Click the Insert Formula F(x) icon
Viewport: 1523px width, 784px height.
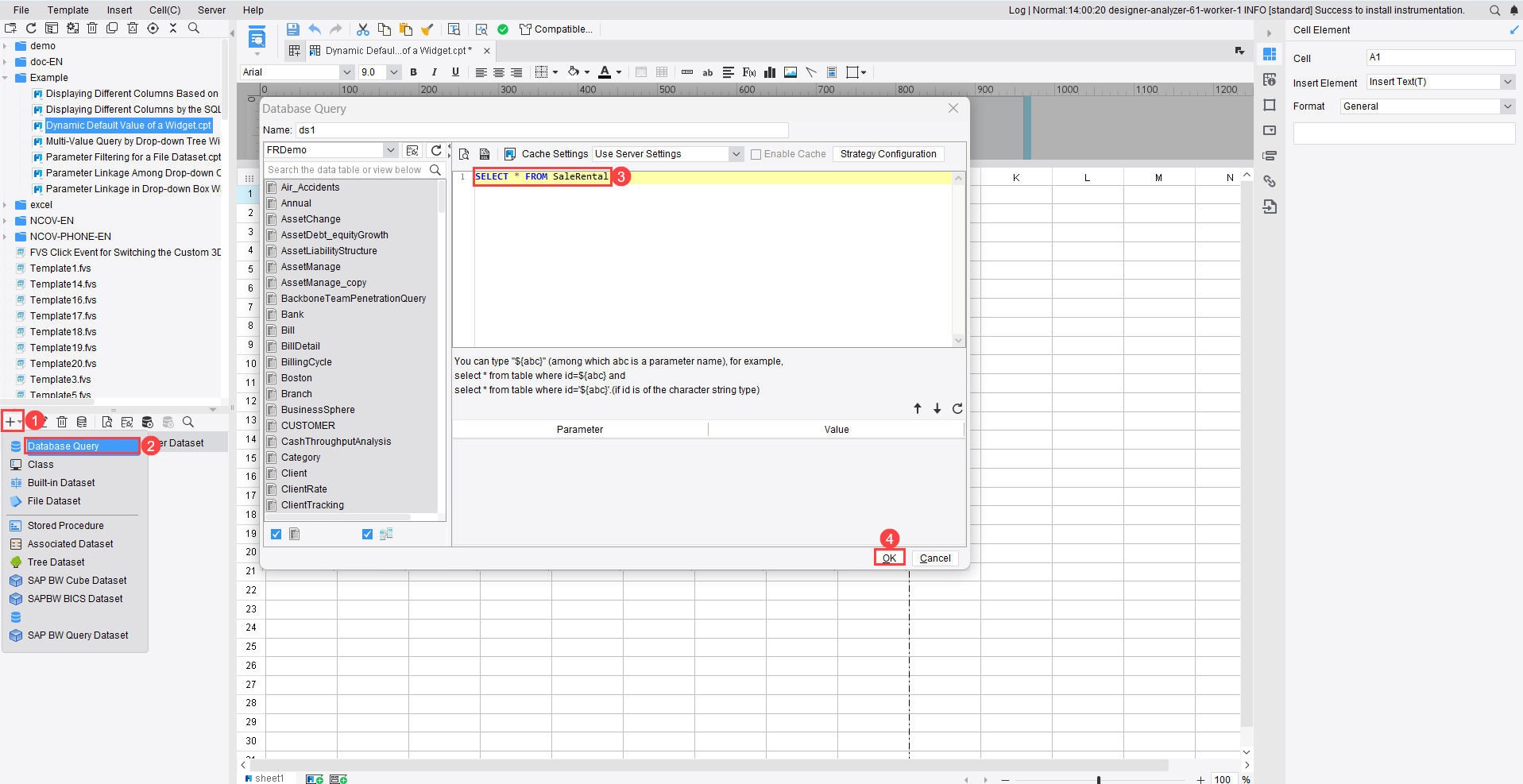pos(748,72)
